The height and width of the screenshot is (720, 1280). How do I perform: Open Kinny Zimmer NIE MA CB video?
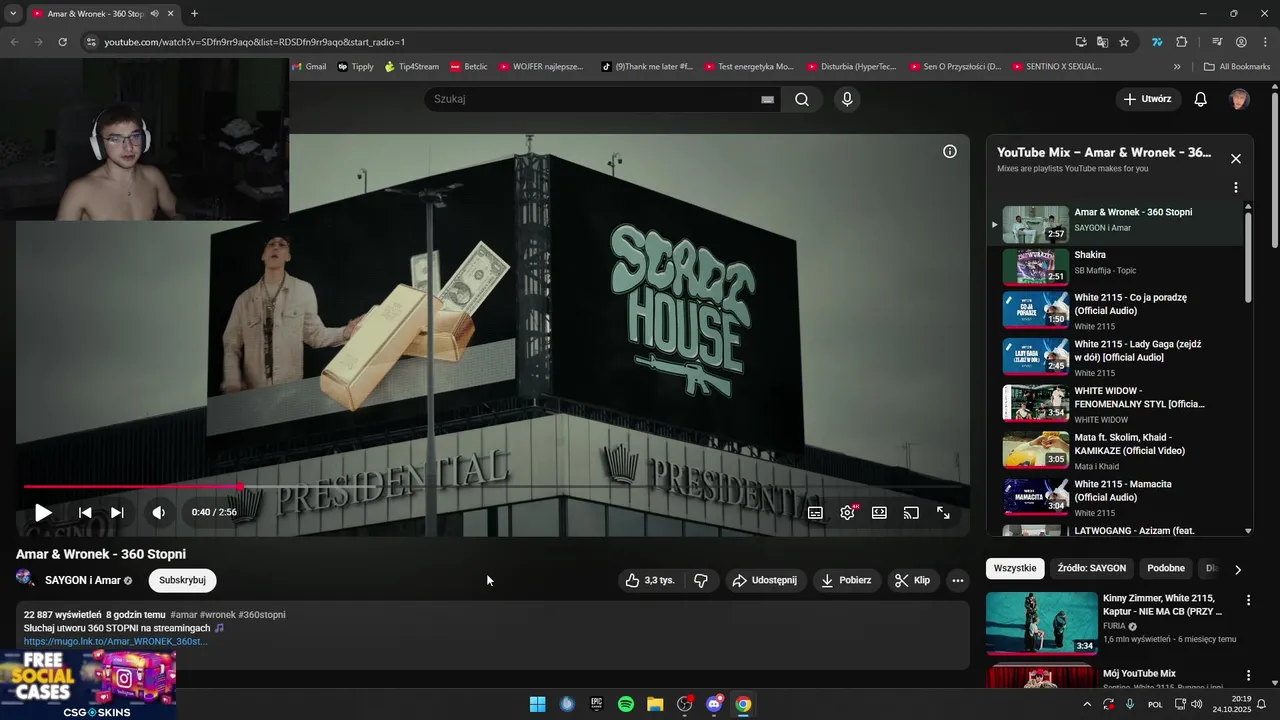click(1042, 623)
